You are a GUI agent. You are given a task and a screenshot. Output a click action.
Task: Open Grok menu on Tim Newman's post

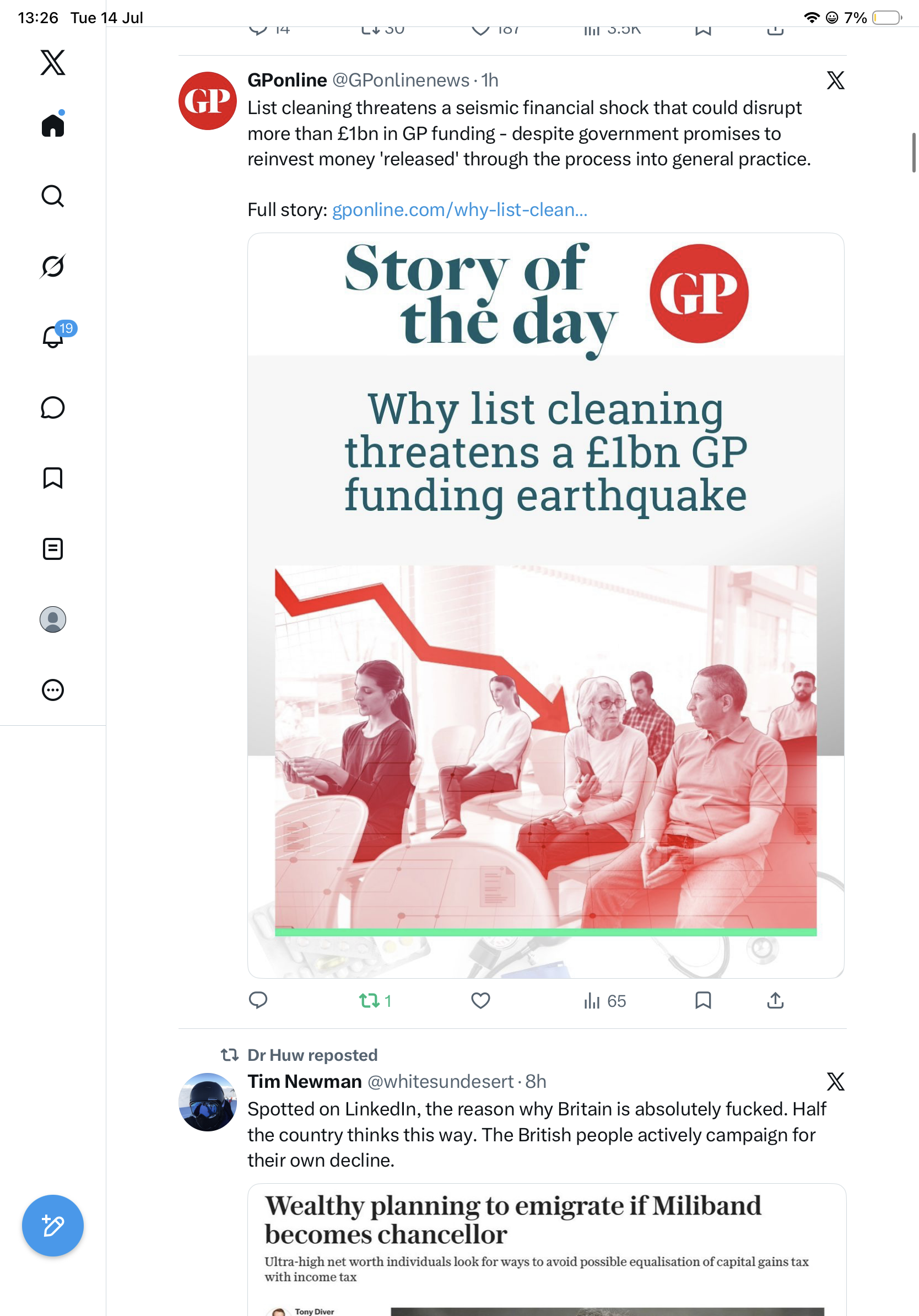[x=835, y=1082]
